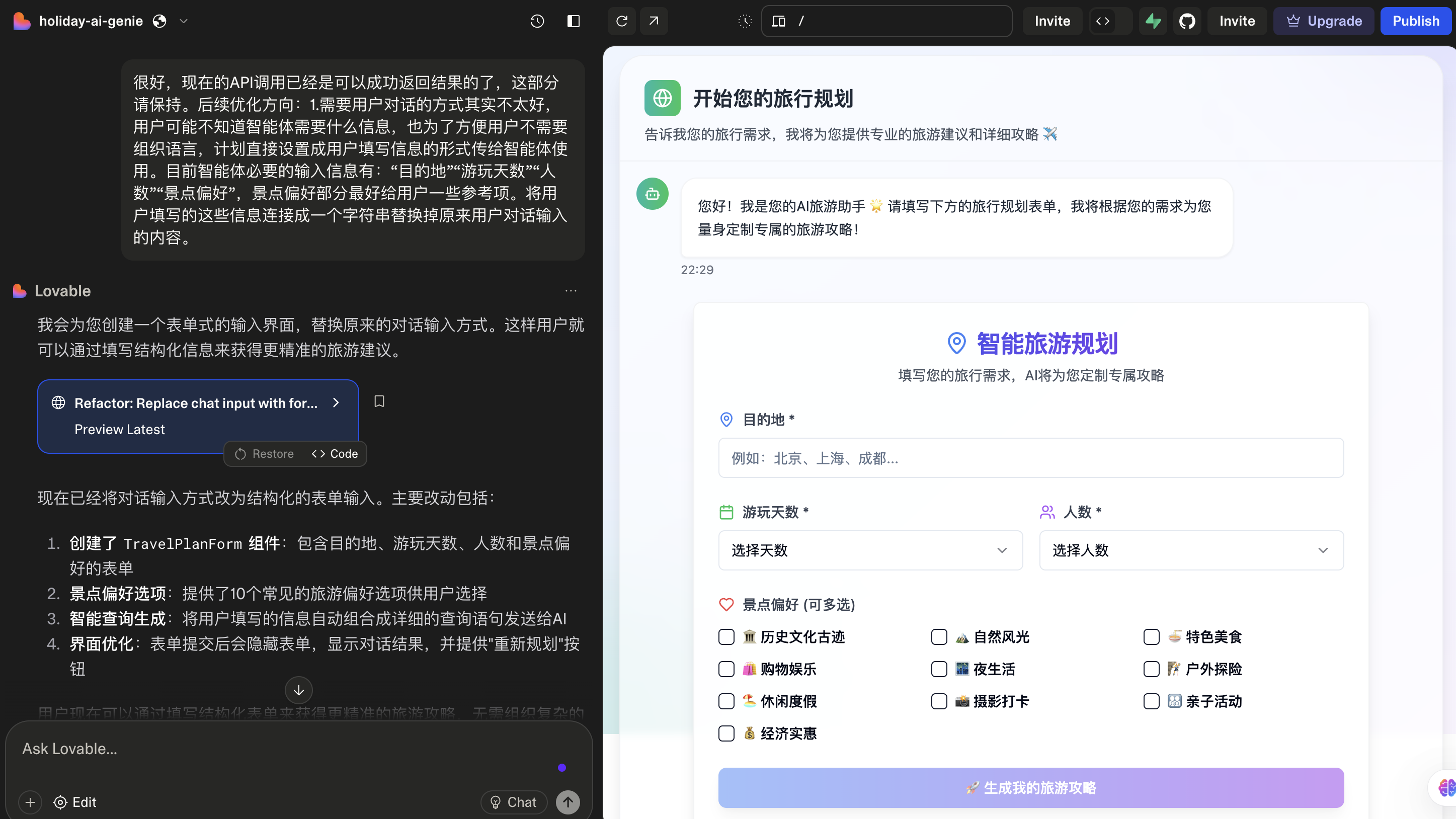Click the responsive device icon in URL bar
Screen dimensions: 1456x819
(x=778, y=21)
